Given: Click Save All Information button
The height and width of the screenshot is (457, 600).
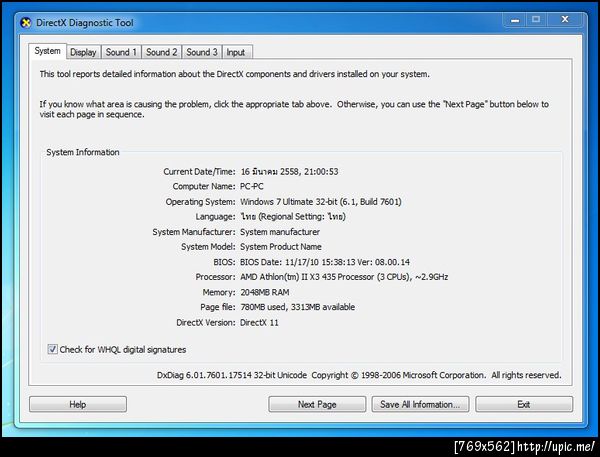Looking at the screenshot, I should click(420, 404).
